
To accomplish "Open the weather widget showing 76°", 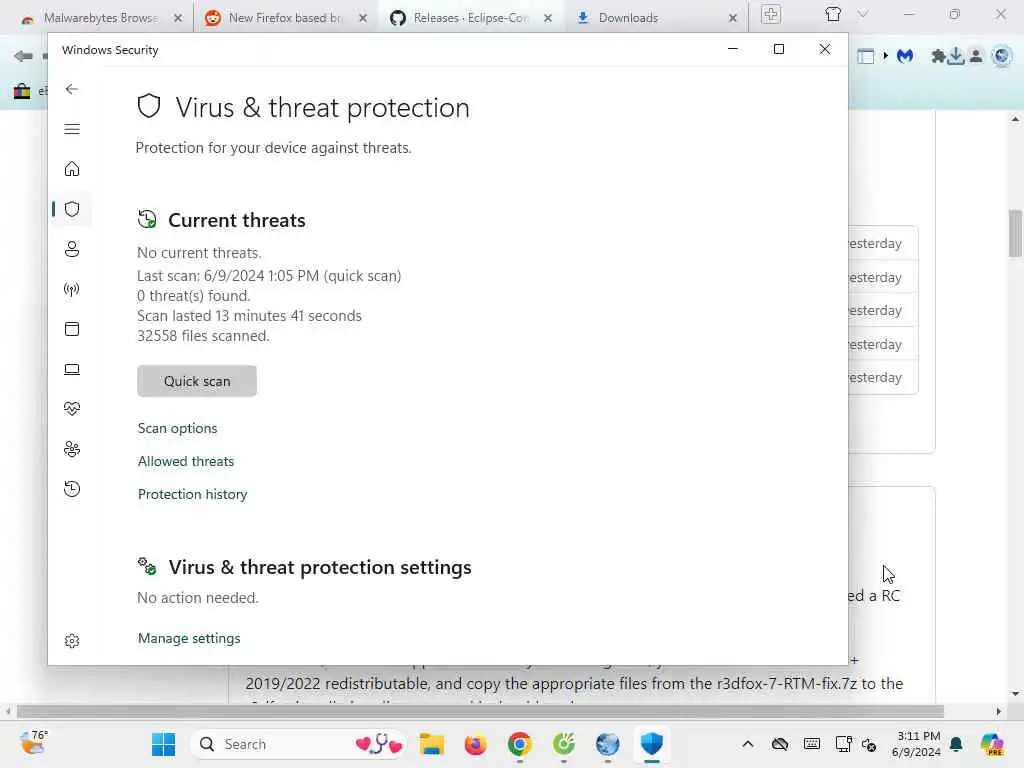I will click(x=33, y=743).
